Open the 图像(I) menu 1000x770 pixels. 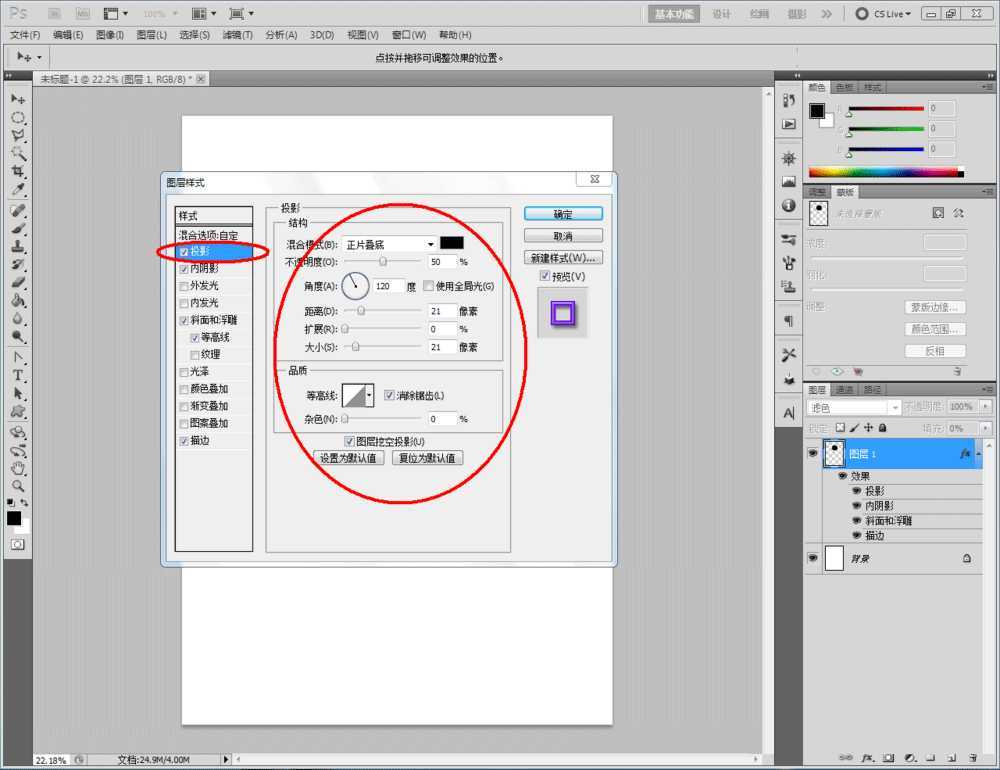coord(109,35)
